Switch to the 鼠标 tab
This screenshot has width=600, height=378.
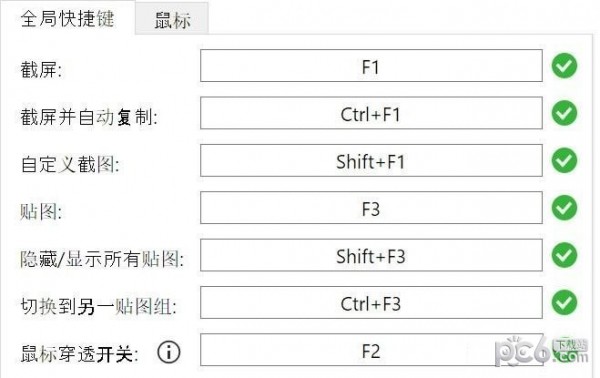[x=172, y=19]
